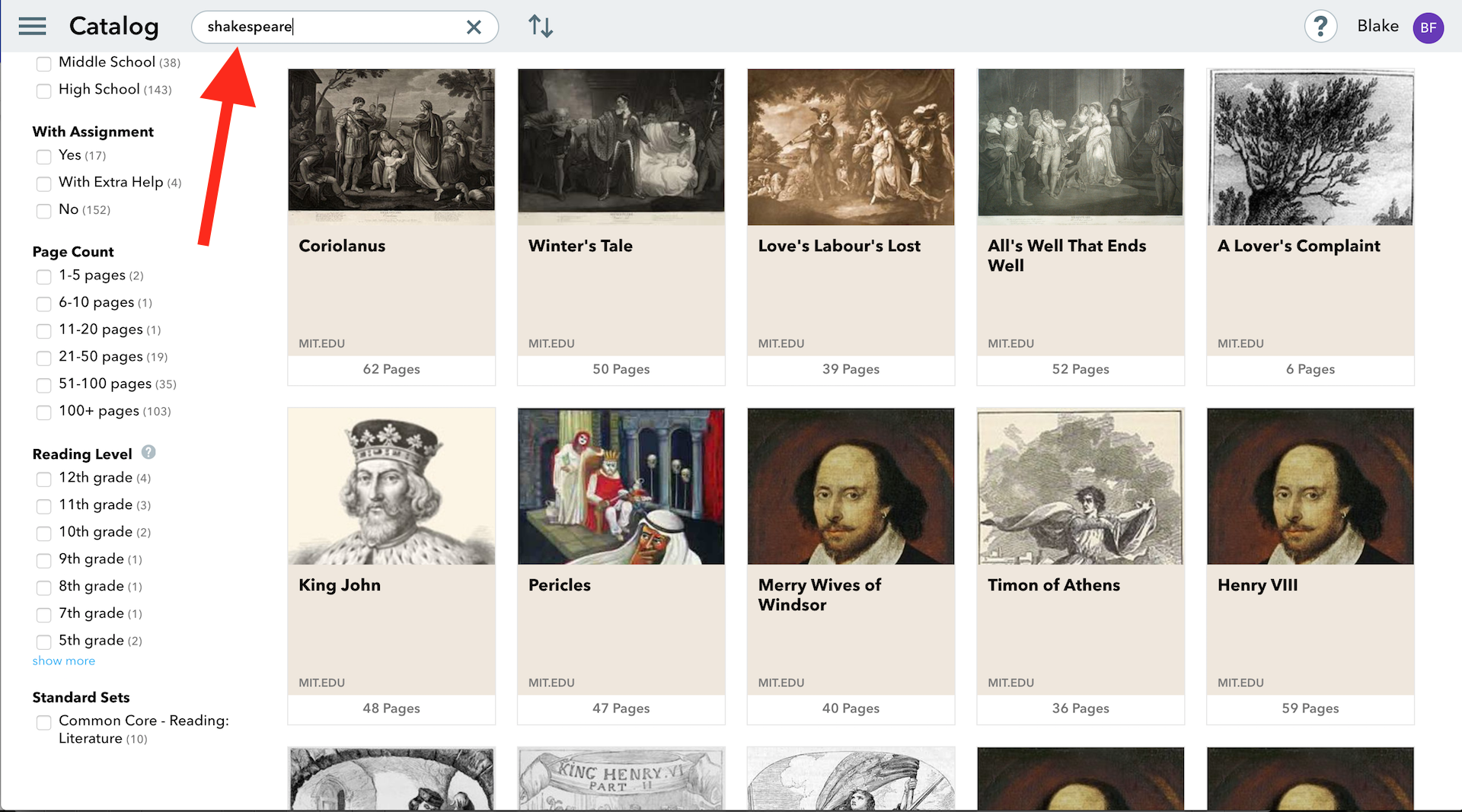The image size is (1462, 812).
Task: Filter by 51-100 pages
Action: (44, 385)
